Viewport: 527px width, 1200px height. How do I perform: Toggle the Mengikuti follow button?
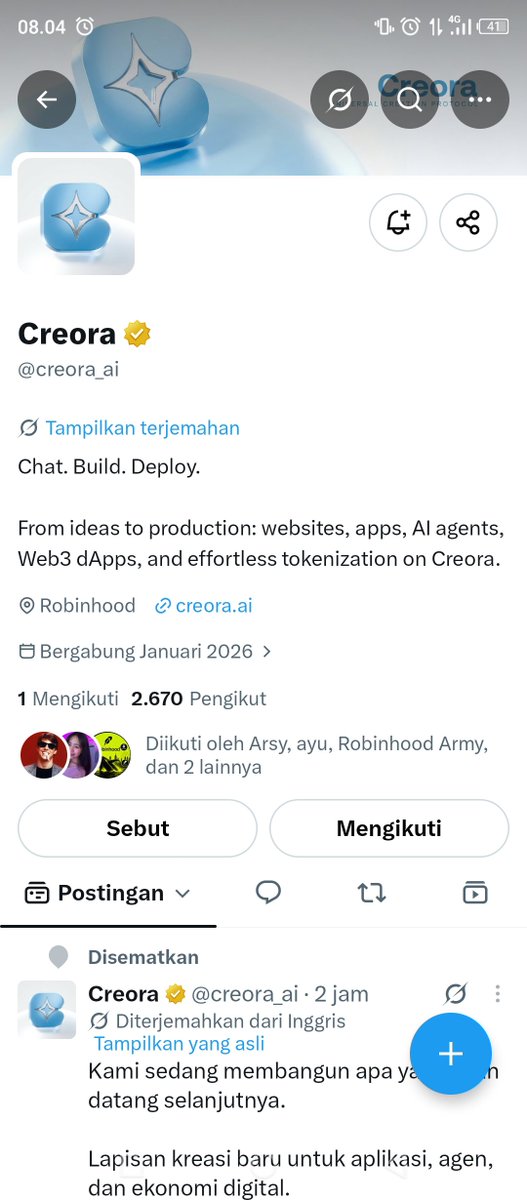(389, 828)
